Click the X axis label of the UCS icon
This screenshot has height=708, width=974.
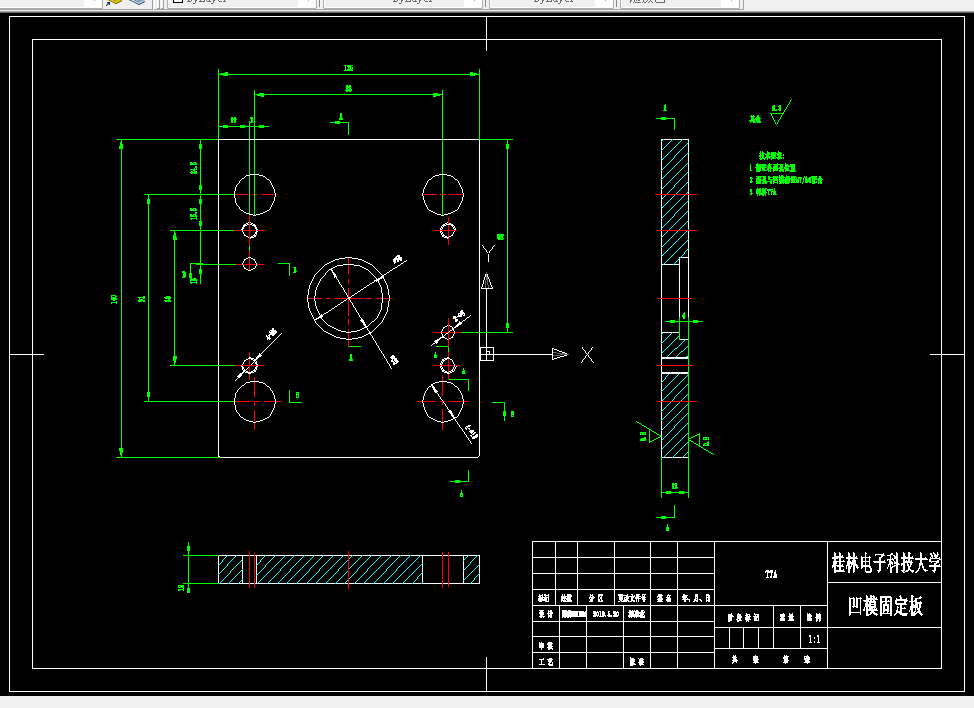[587, 355]
